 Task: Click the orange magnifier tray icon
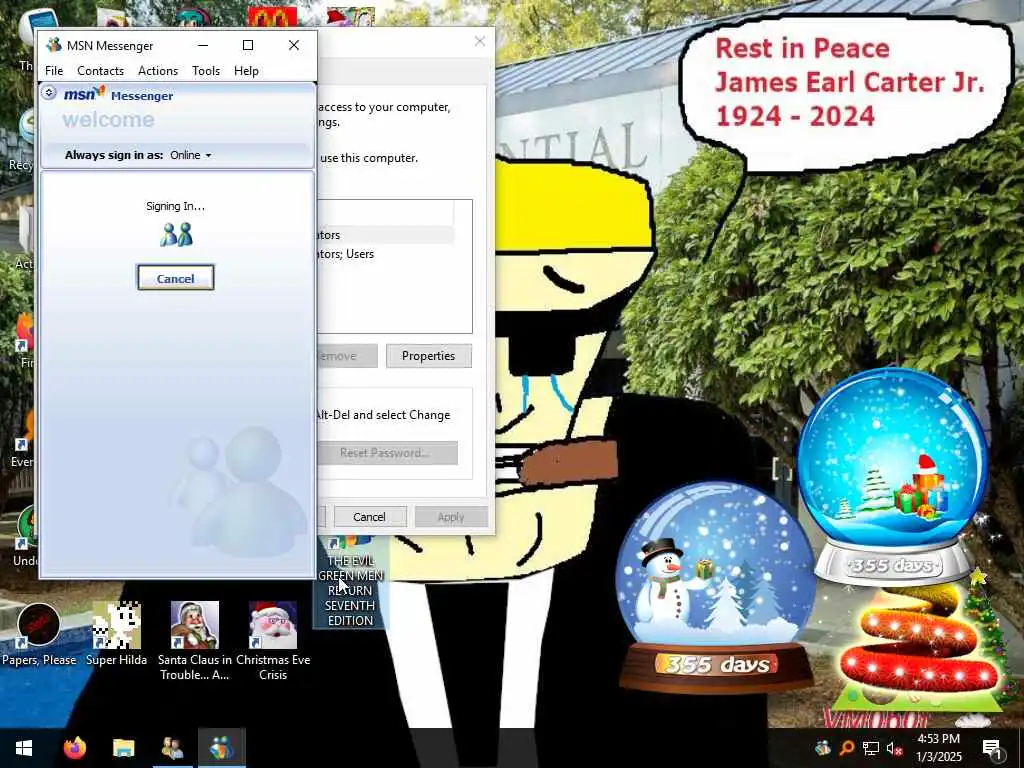[846, 748]
